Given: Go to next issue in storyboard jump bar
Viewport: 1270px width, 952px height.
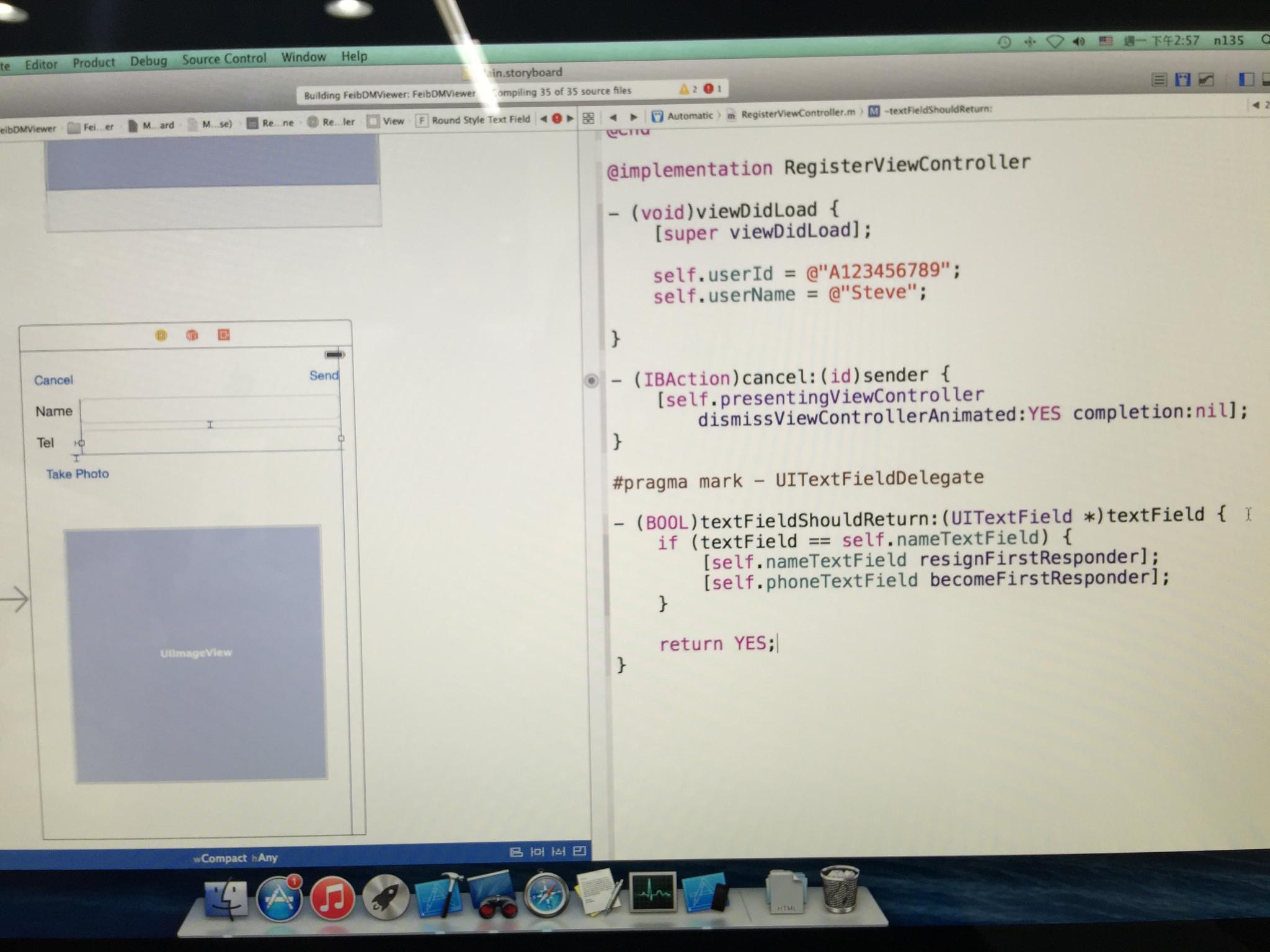Looking at the screenshot, I should (570, 118).
